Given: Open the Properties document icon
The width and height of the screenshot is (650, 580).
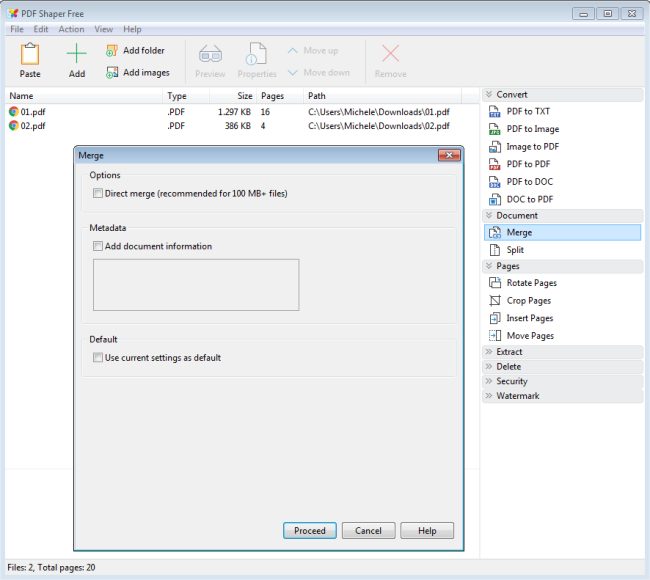Looking at the screenshot, I should 256,54.
